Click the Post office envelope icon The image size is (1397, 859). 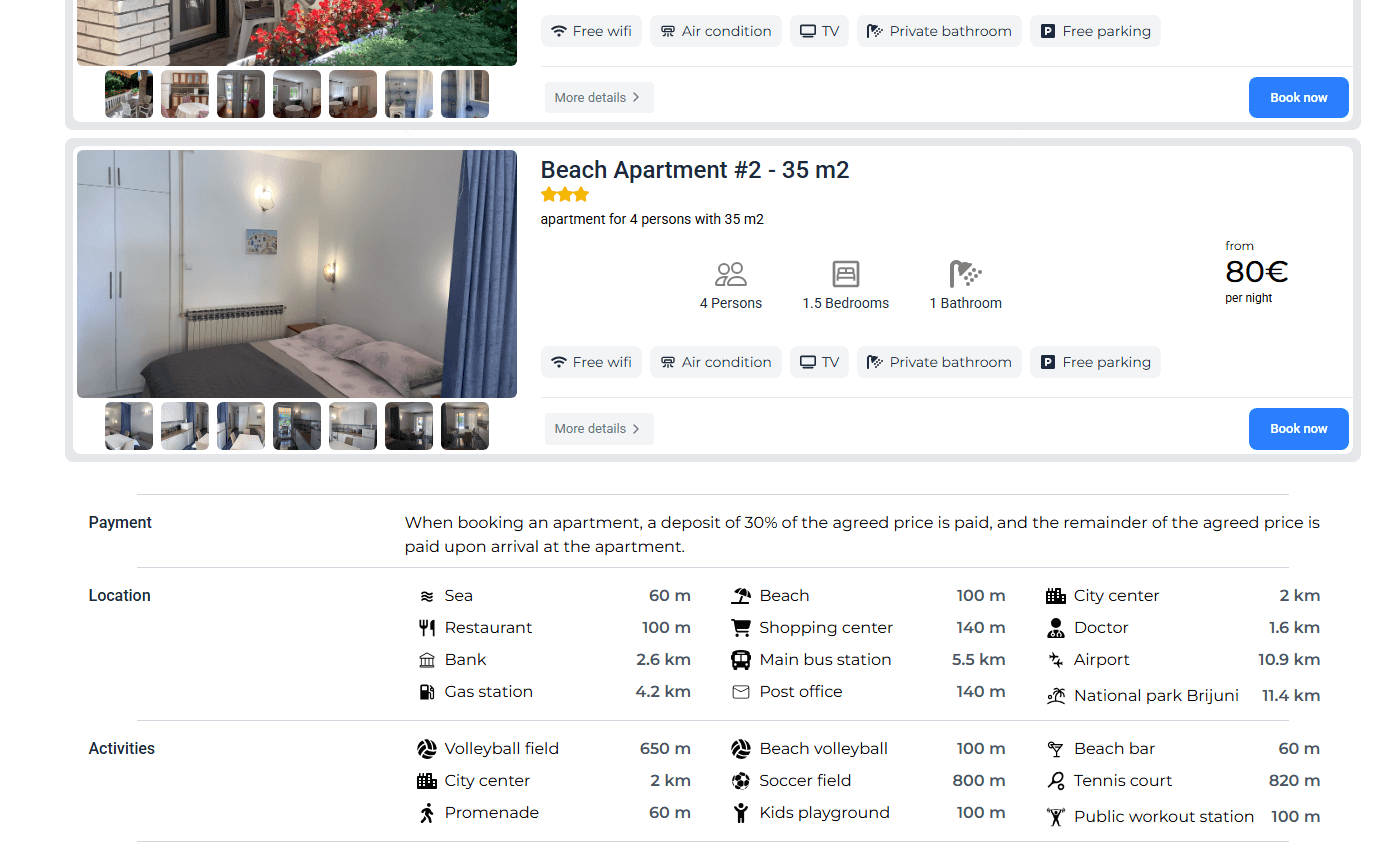click(x=740, y=692)
